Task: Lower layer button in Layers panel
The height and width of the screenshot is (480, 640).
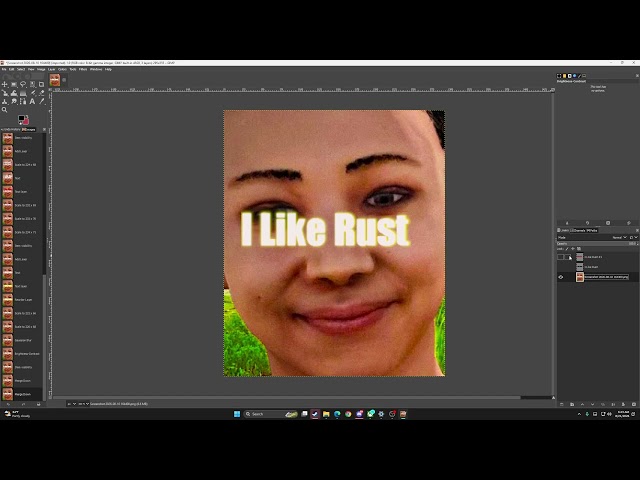Action: [592, 404]
